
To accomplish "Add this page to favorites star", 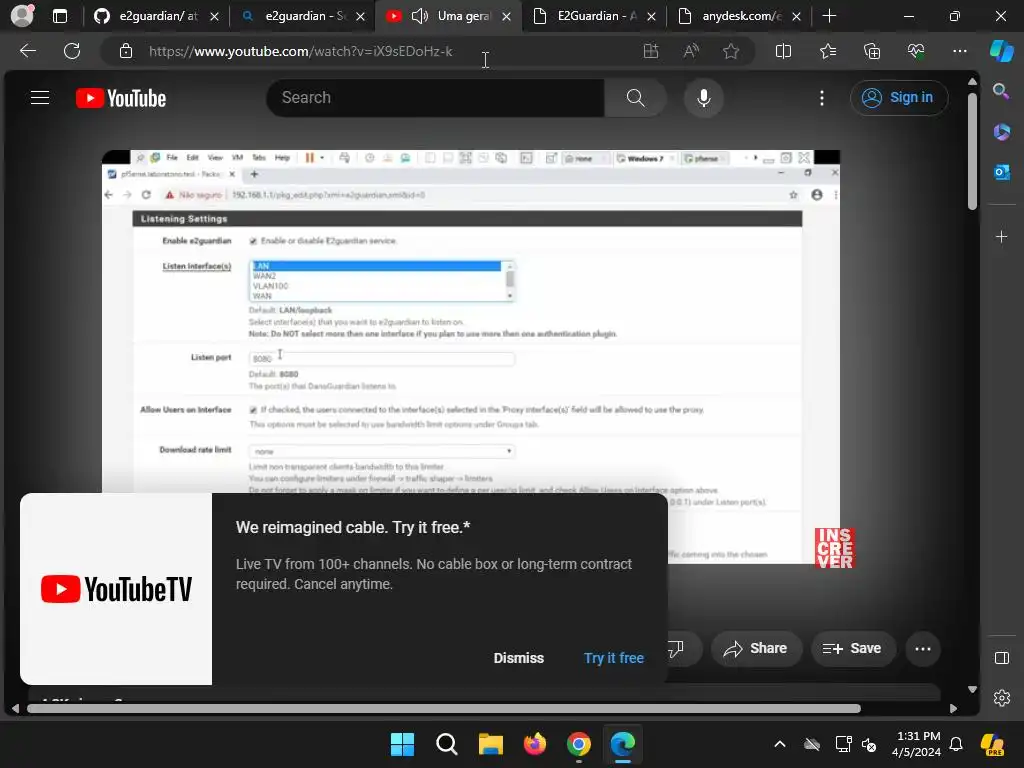I will coord(731,51).
